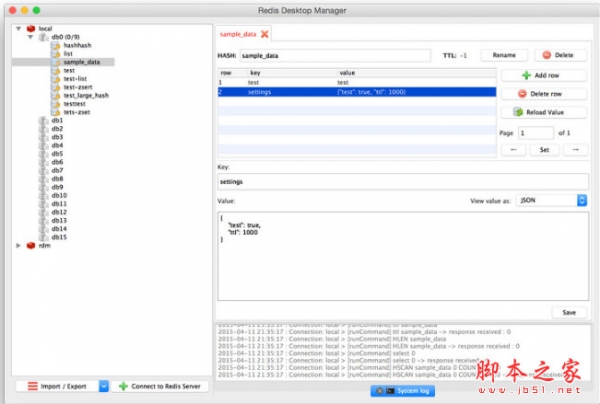Collapse the local connection tree
The width and height of the screenshot is (600, 404).
pyautogui.click(x=18, y=29)
